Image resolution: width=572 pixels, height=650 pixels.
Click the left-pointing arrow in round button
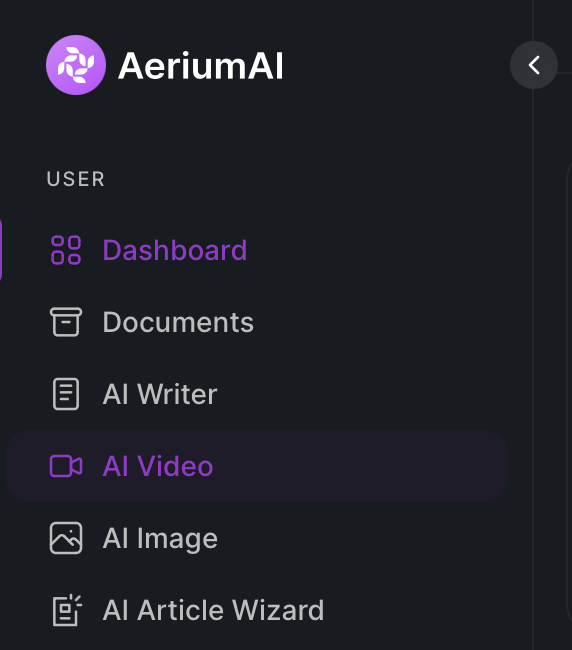click(534, 65)
